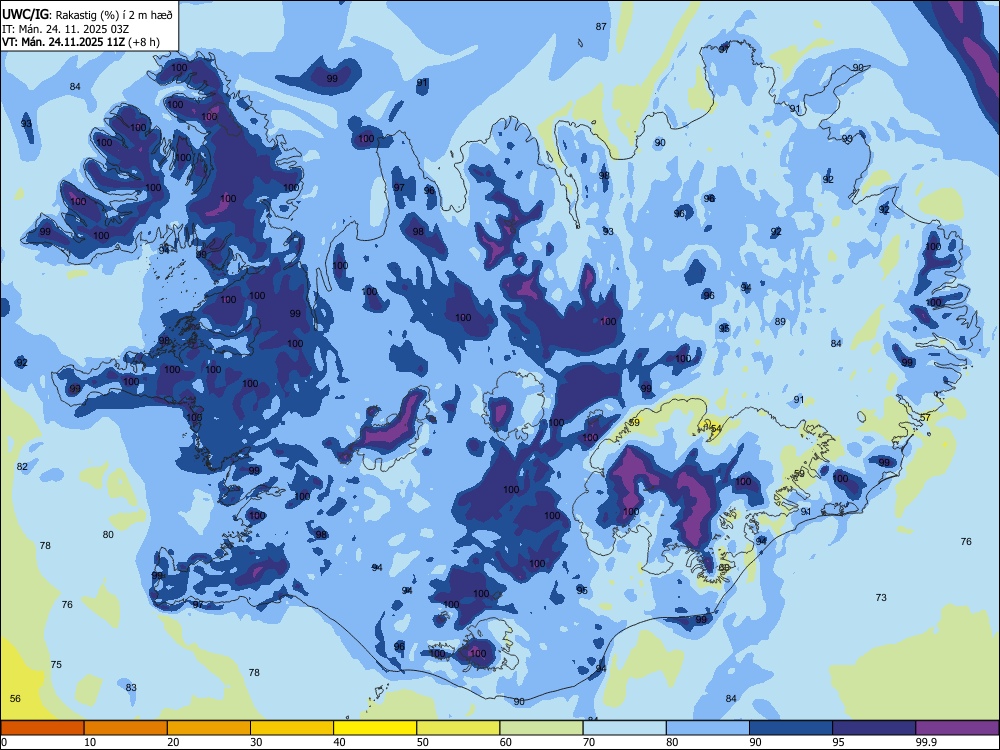Click the 20–30 light orange legend swatch
1000x750 pixels.
click(209, 728)
